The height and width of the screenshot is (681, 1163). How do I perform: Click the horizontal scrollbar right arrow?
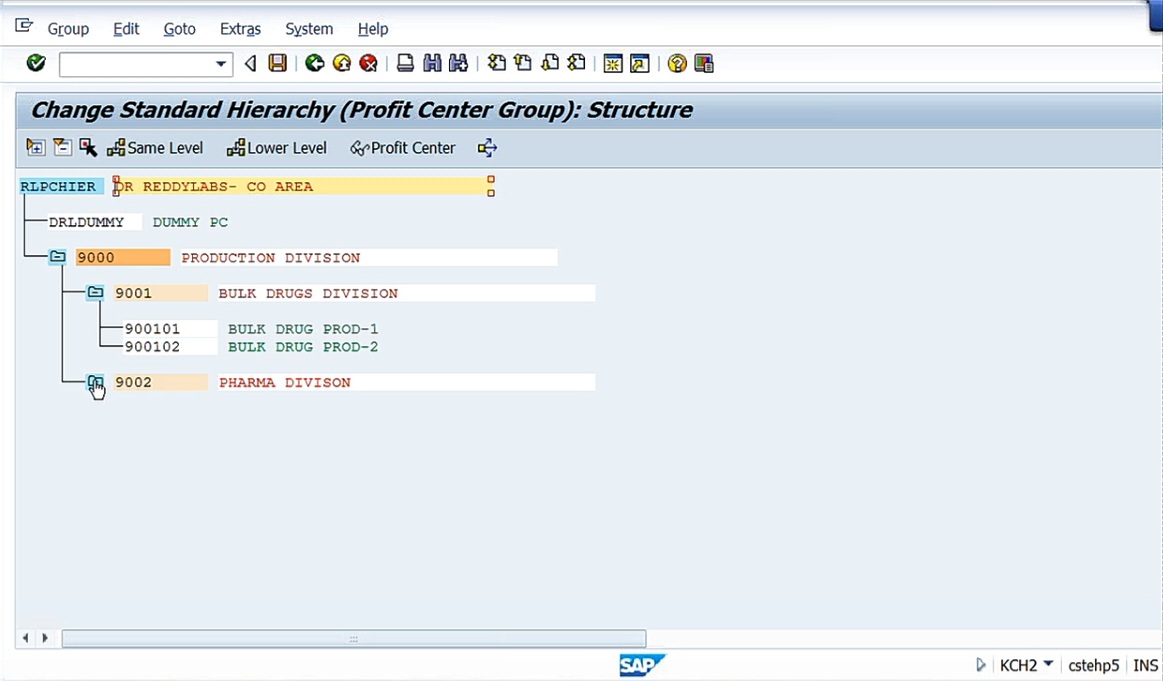point(45,638)
